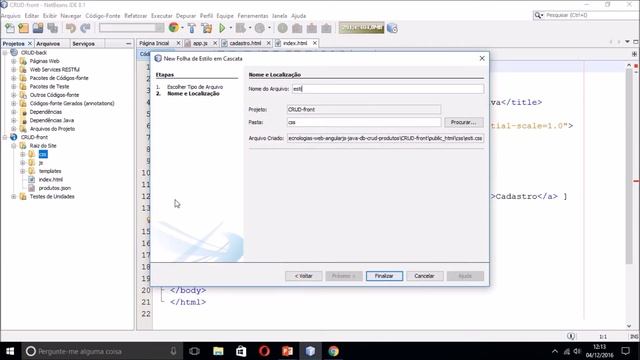Viewport: 640px width, 360px height.
Task: Click the green Run Project icon
Action: point(222,28)
